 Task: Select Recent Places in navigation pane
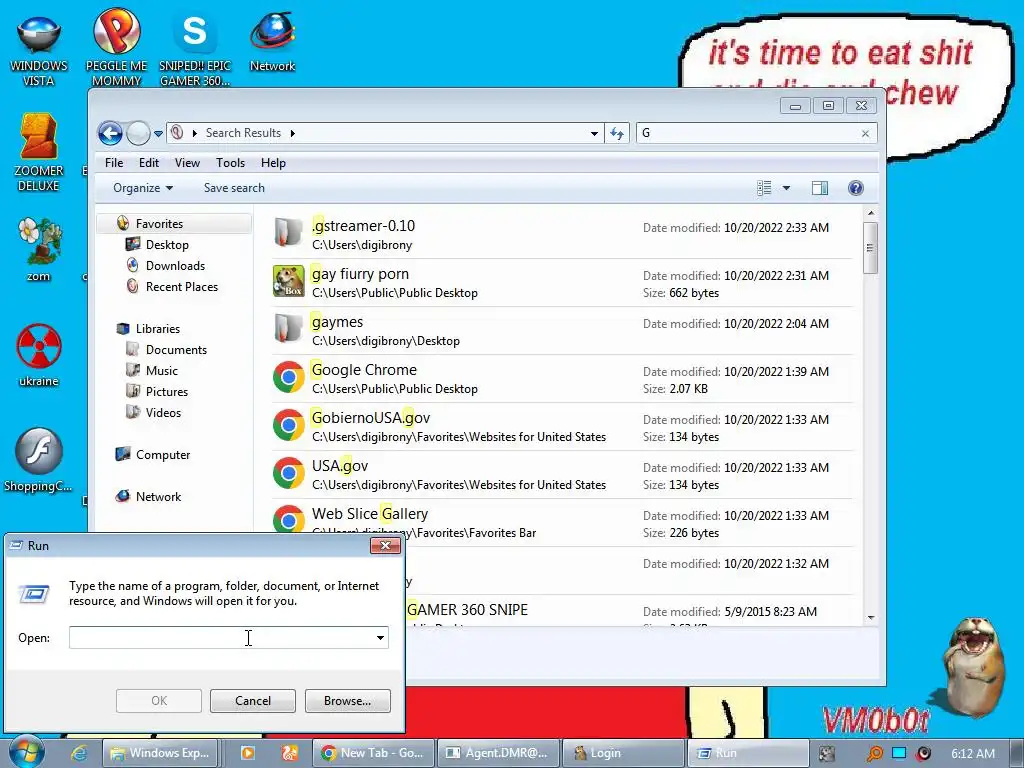[x=182, y=287]
